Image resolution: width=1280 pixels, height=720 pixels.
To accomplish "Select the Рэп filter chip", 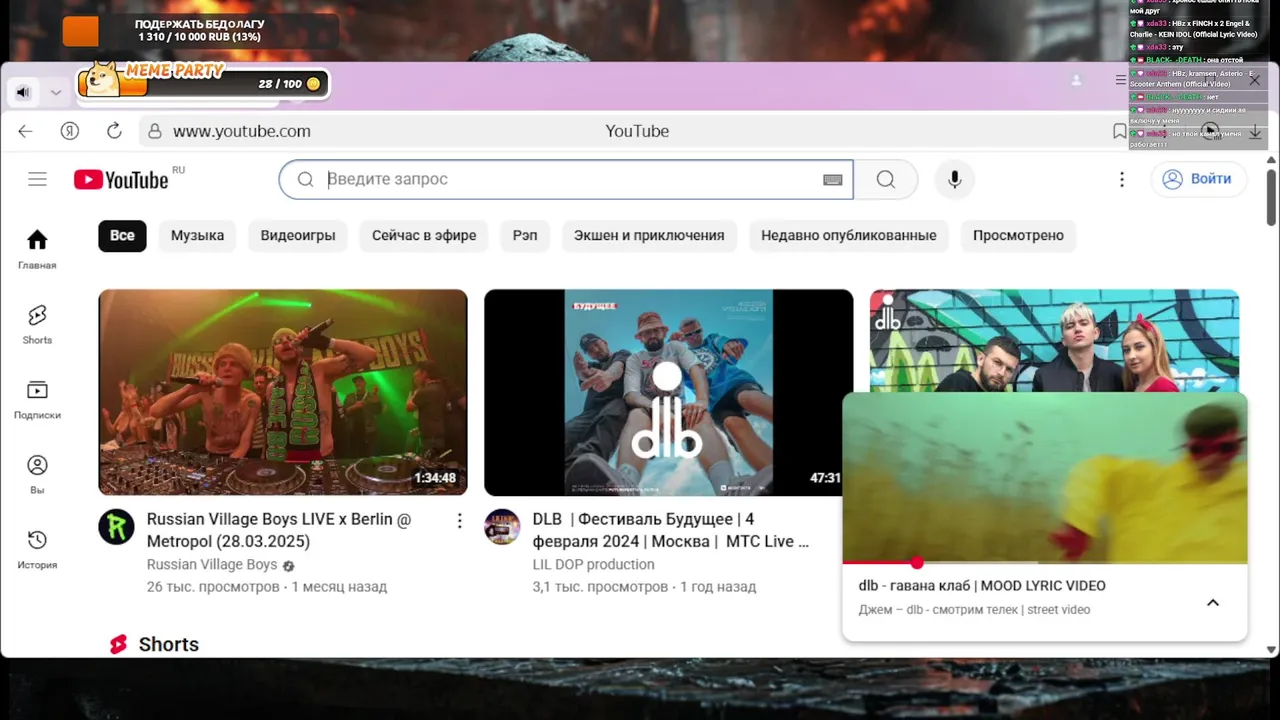I will tap(525, 236).
